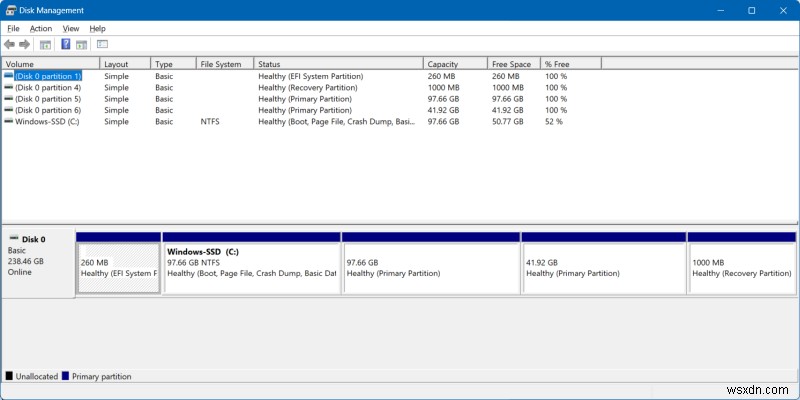Viewport: 800px width, 400px height.
Task: Click the Healthy (Boot, Page File, Crash Dump status in list
Action: coord(337,121)
